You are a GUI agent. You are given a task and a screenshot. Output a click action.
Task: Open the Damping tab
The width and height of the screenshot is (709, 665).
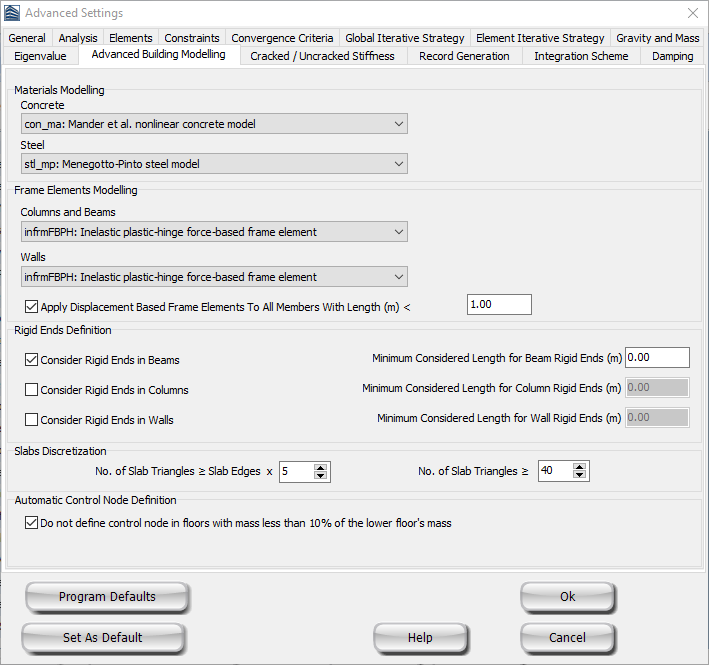tap(672, 56)
